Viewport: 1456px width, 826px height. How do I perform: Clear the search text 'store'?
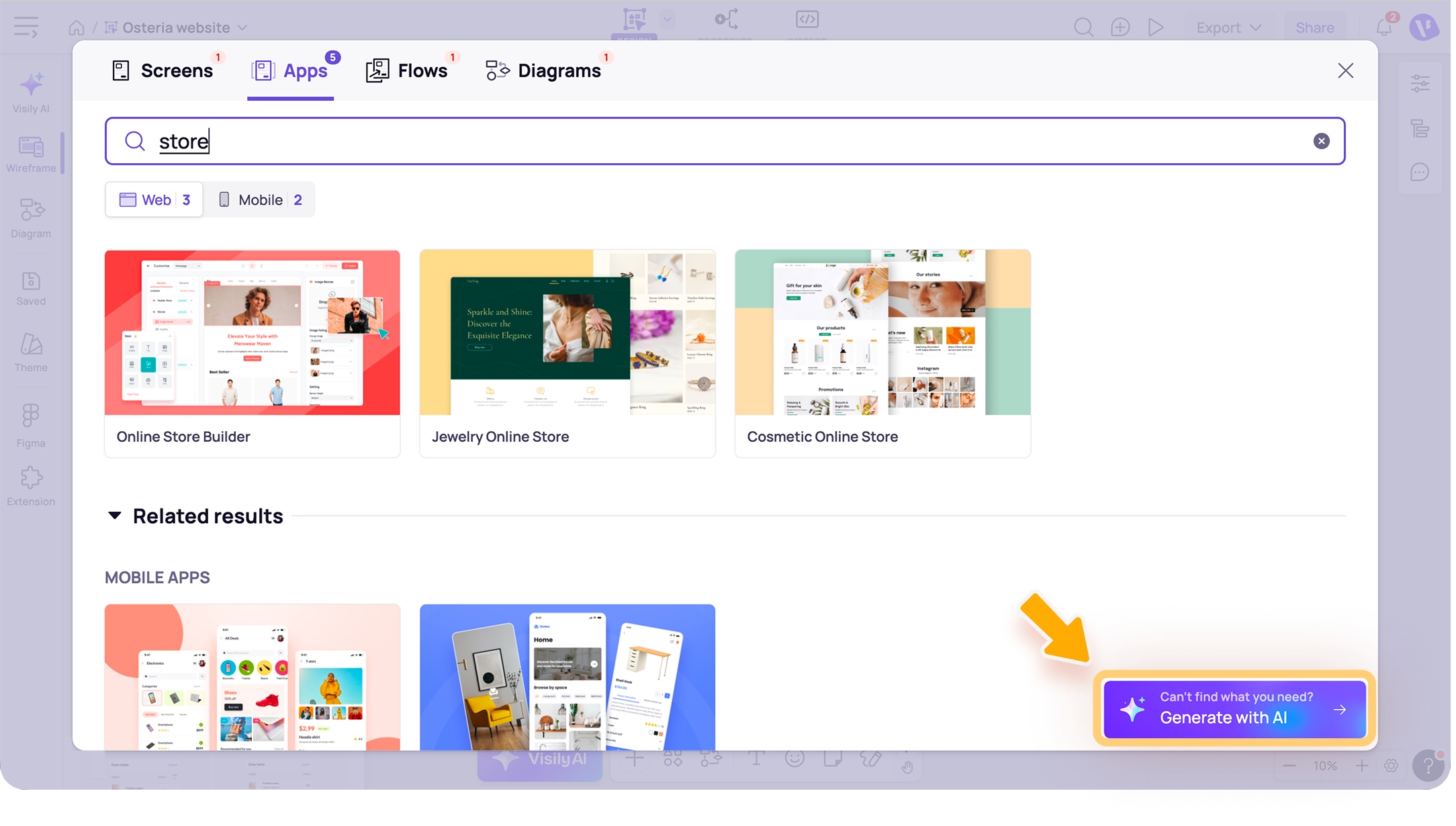pyautogui.click(x=1321, y=141)
